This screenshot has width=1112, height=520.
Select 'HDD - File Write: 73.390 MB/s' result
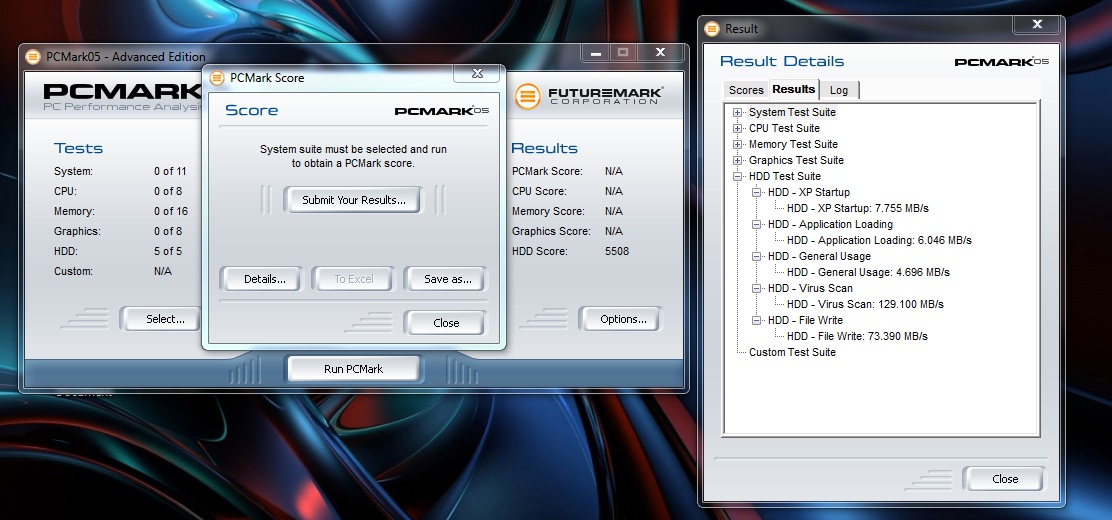pos(857,336)
